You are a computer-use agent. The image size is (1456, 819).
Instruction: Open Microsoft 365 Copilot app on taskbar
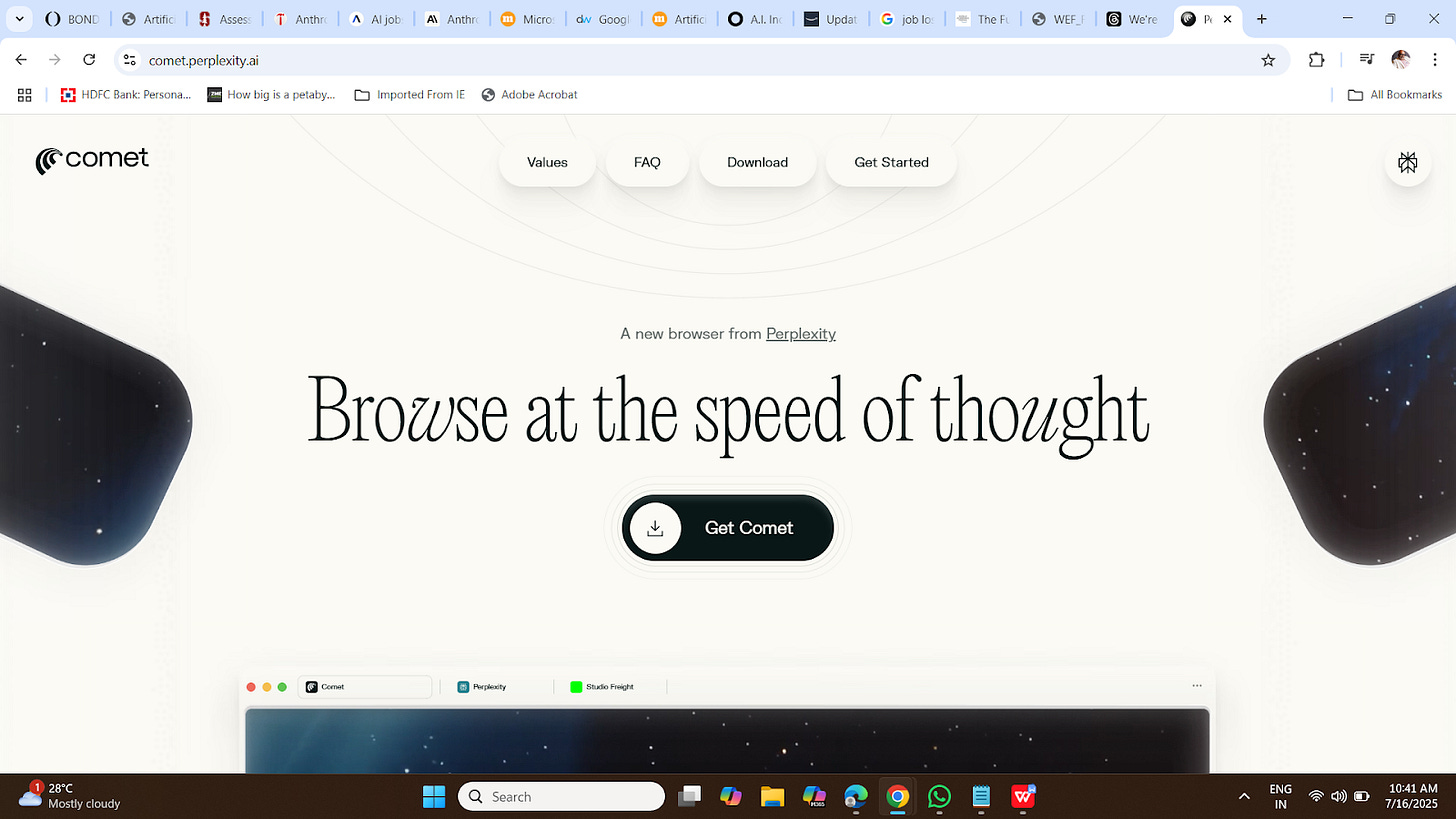click(x=814, y=796)
